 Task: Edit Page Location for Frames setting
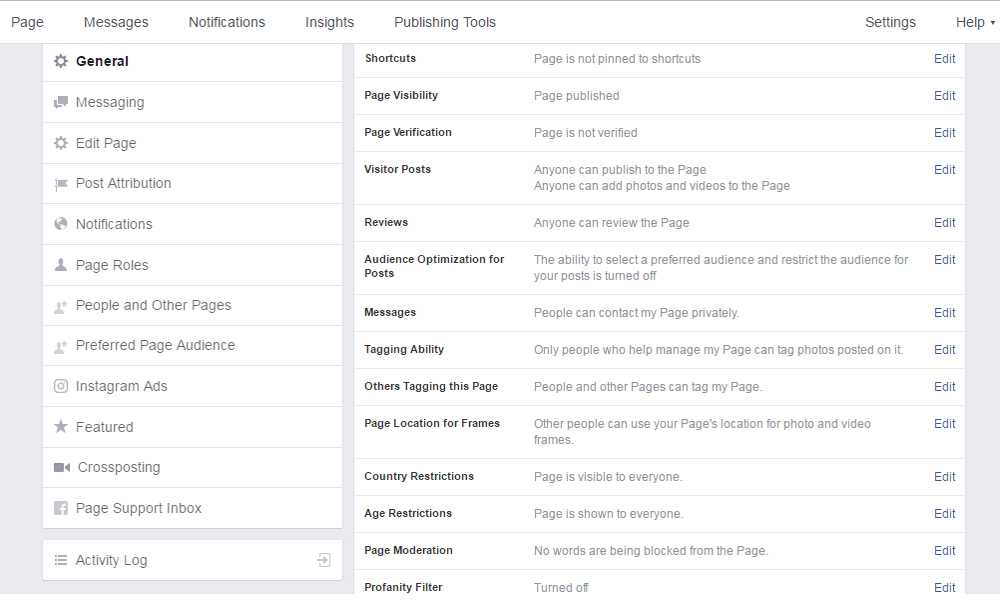click(x=945, y=424)
